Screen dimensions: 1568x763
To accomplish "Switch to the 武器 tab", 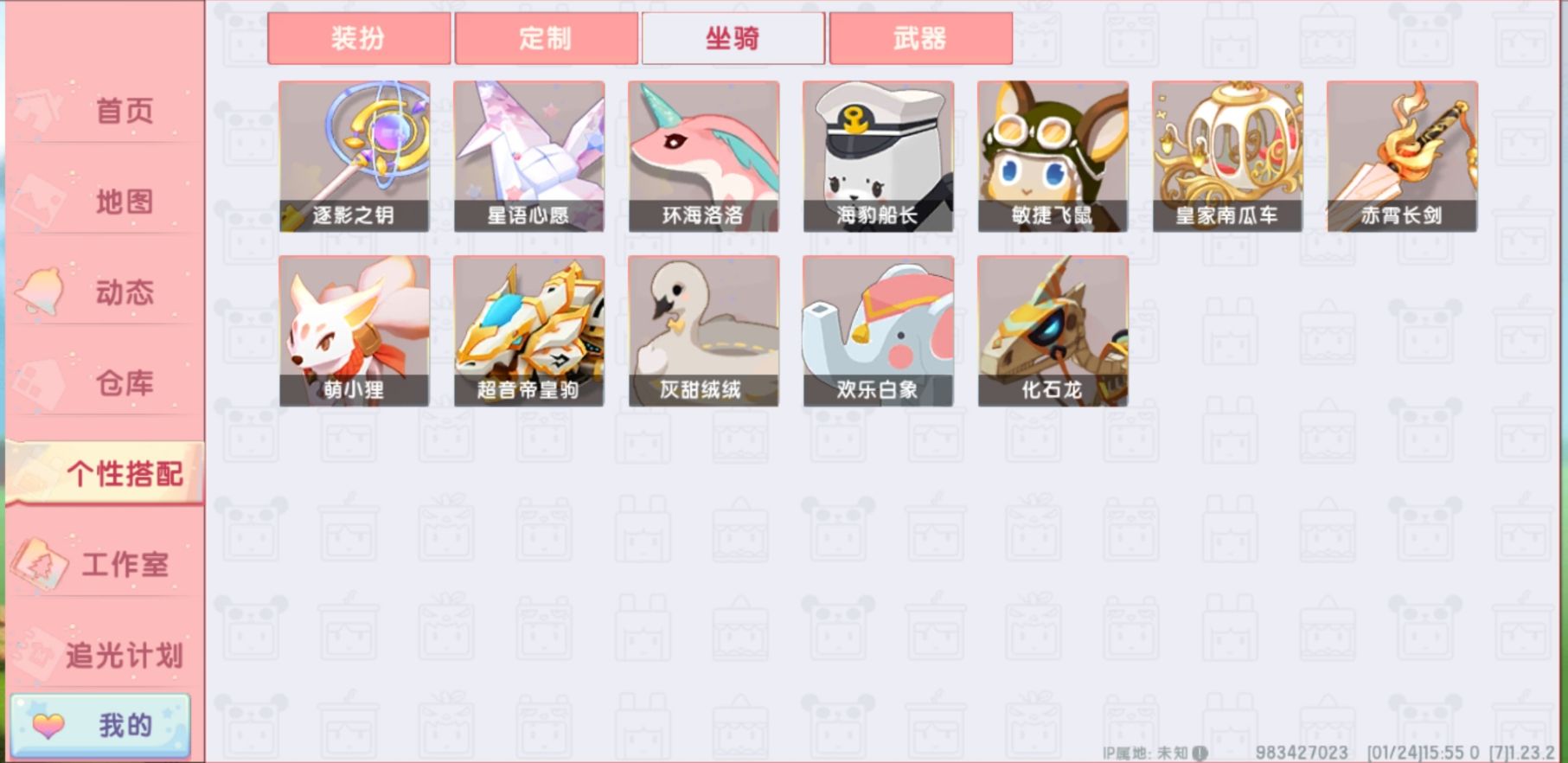I will pos(921,38).
